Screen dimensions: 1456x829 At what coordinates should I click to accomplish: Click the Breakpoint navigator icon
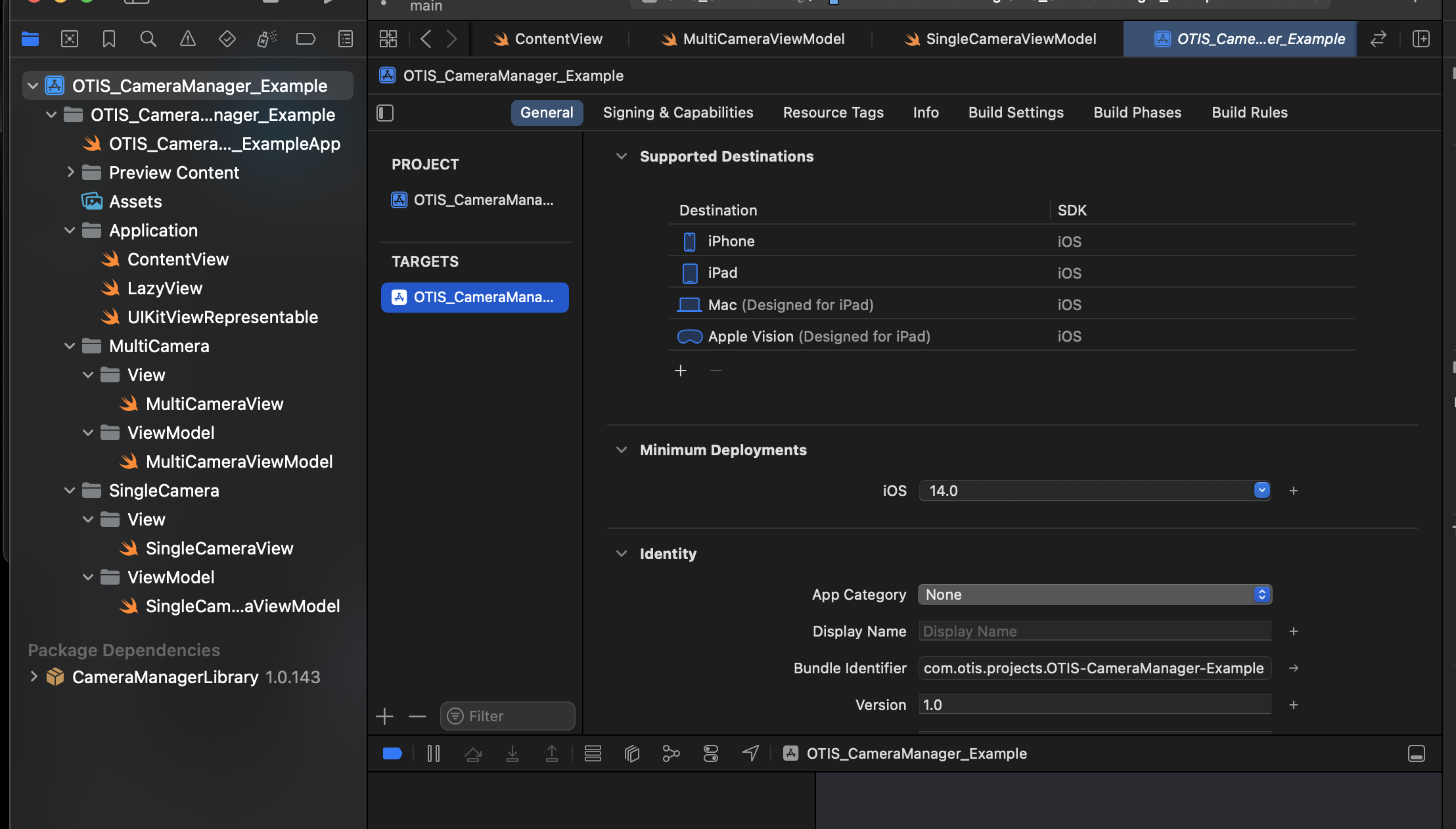(306, 39)
